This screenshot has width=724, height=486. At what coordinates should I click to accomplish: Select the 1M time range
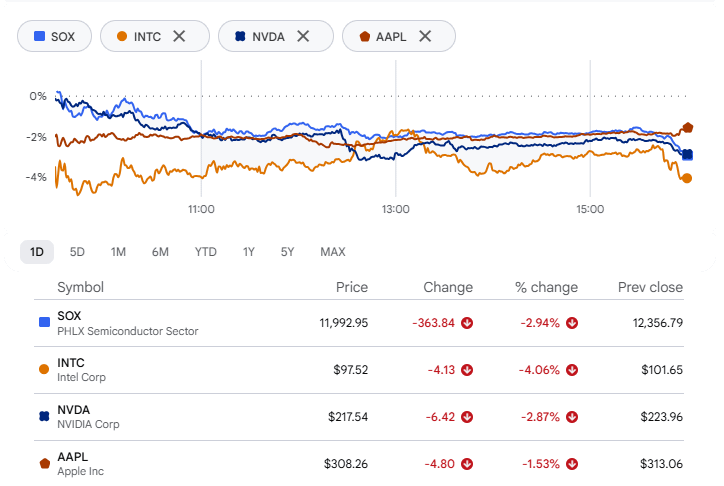pyautogui.click(x=118, y=252)
